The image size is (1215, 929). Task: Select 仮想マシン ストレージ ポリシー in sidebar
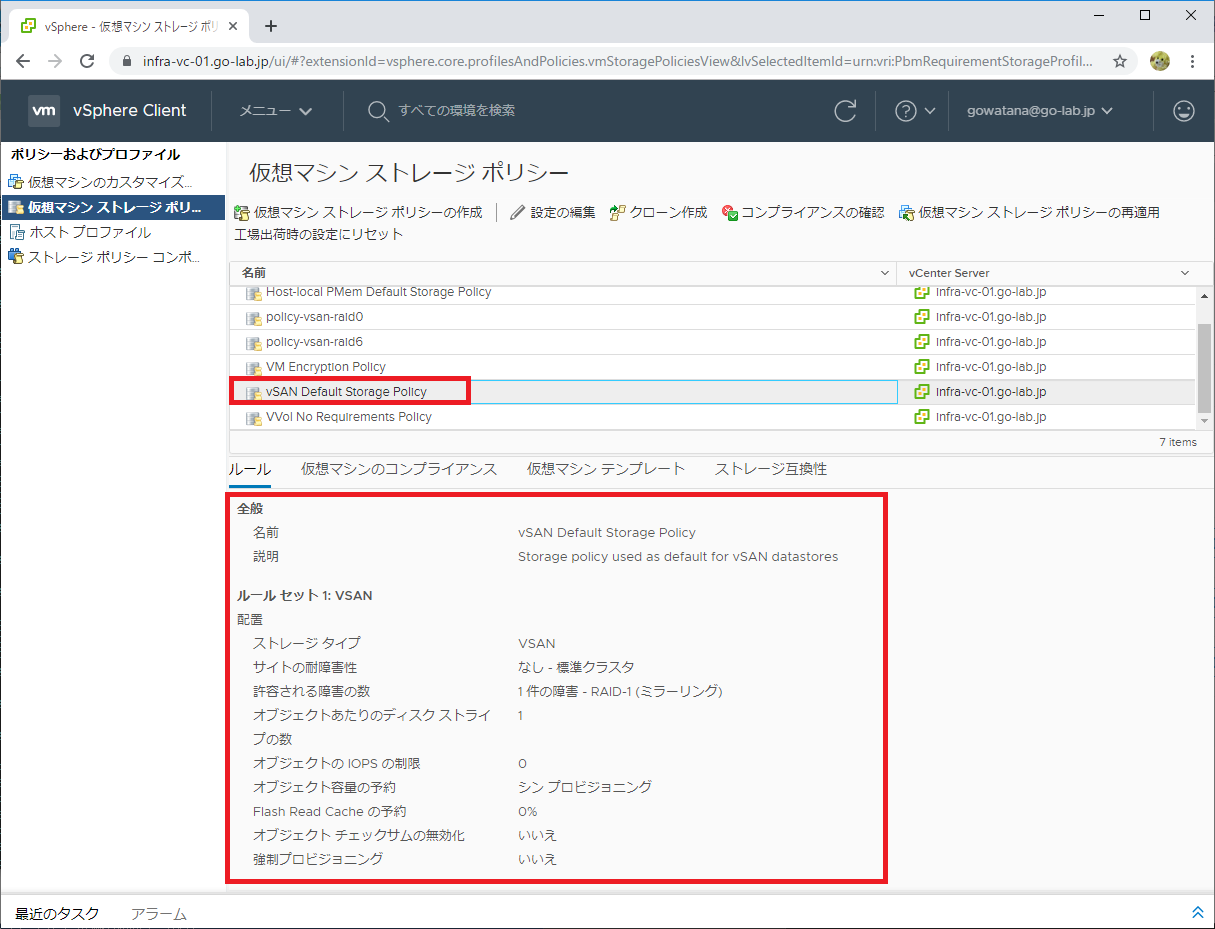[x=113, y=207]
